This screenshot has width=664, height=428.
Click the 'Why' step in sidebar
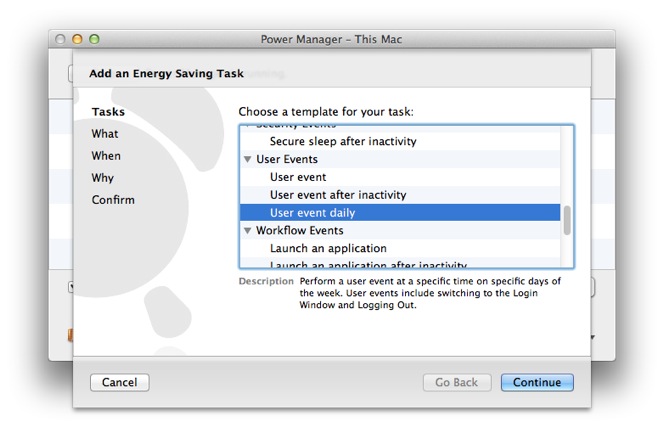click(x=102, y=178)
